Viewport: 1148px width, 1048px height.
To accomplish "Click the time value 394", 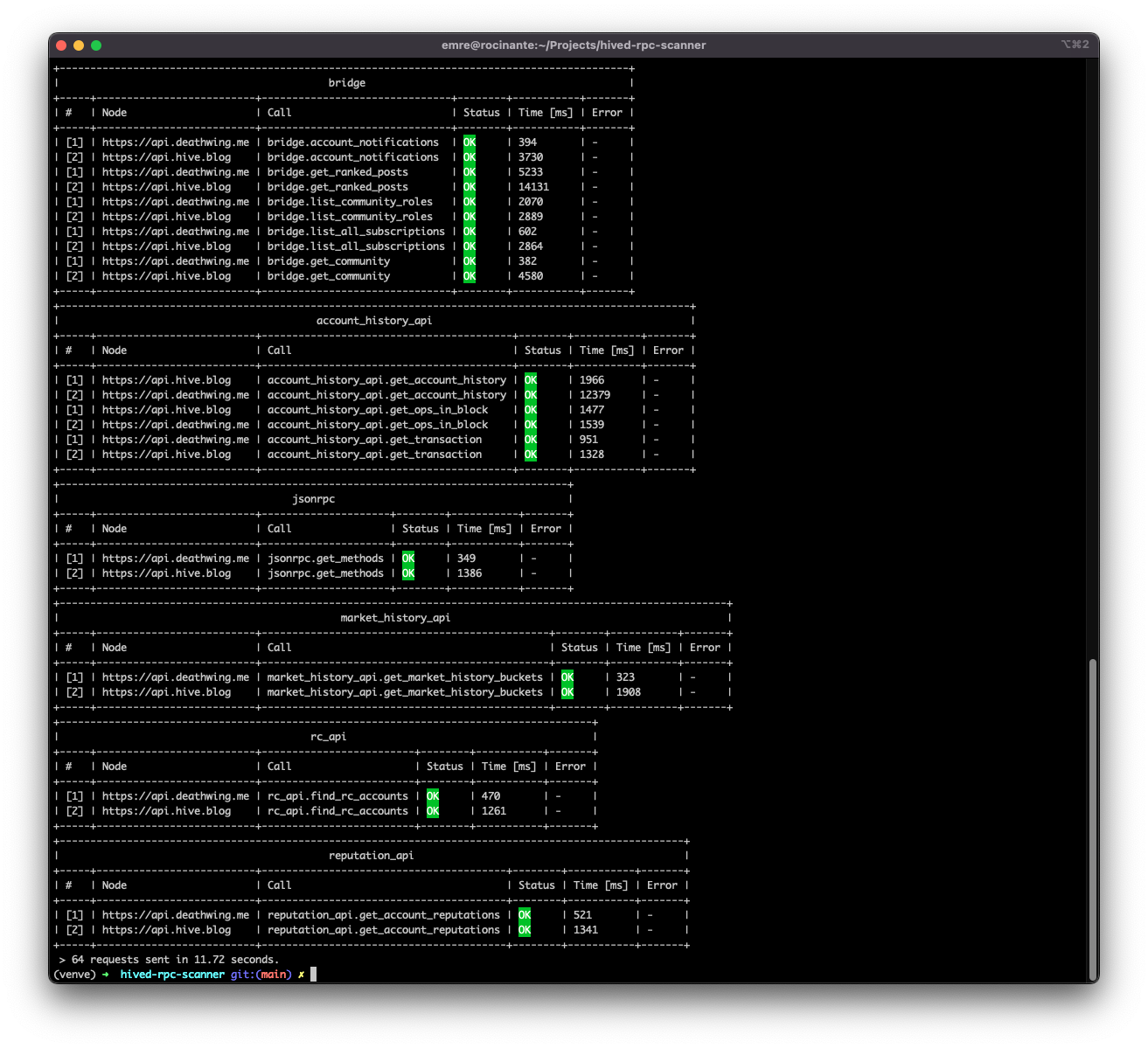I will coord(527,142).
